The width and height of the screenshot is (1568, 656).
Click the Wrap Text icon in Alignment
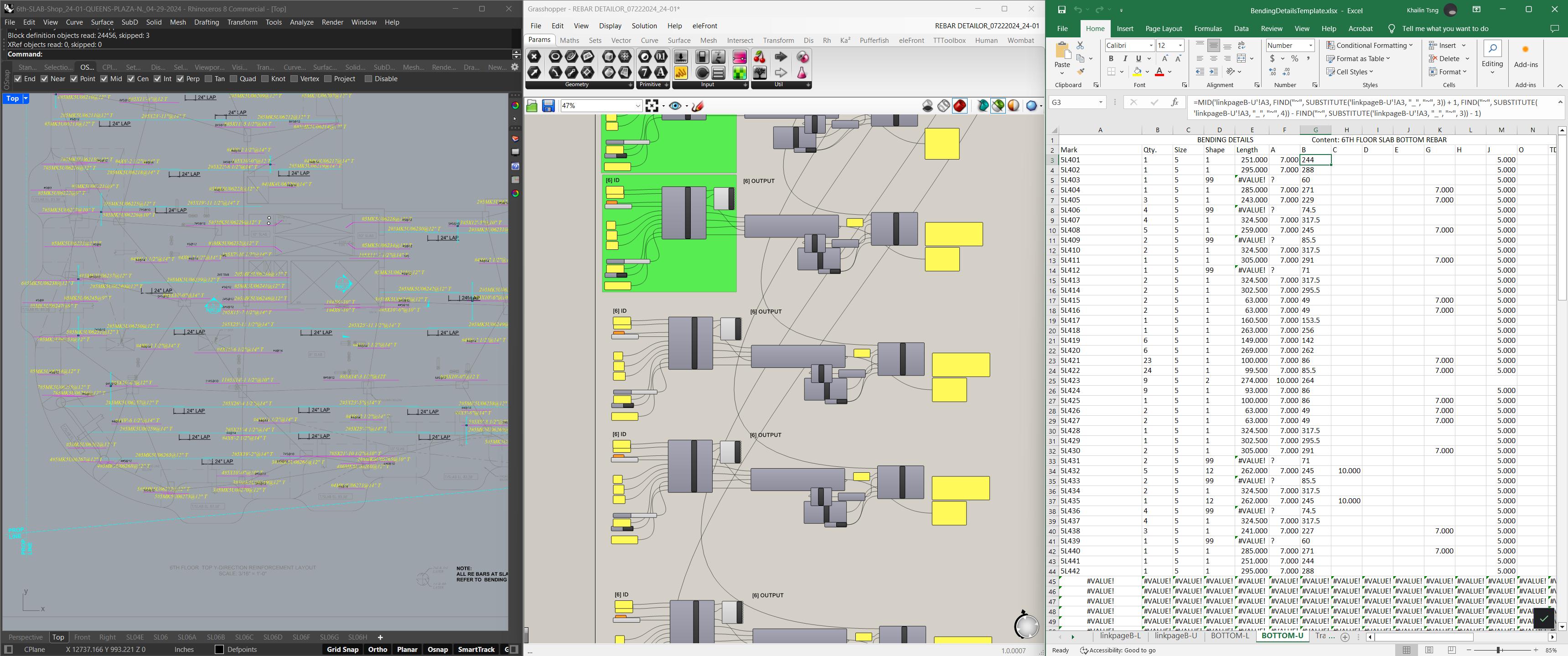[x=1242, y=45]
